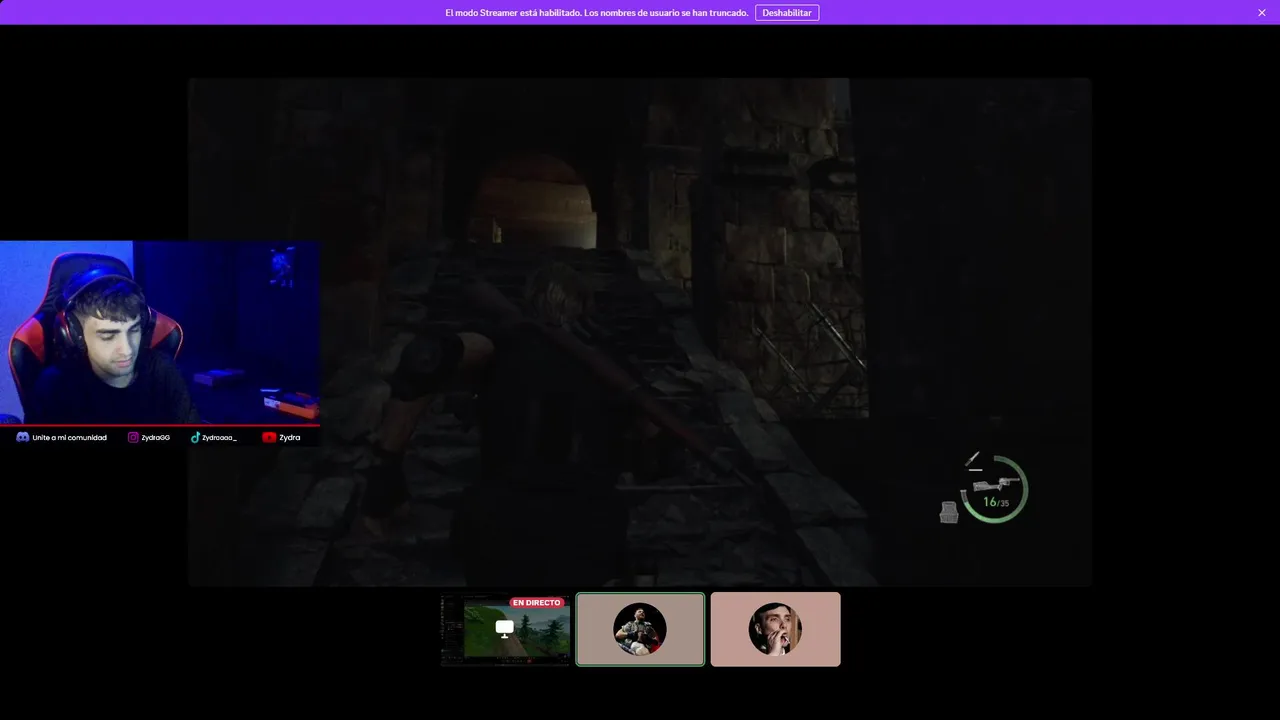This screenshot has height=720, width=1280.
Task: Click the Deshabilitar button in the banner
Action: point(787,13)
